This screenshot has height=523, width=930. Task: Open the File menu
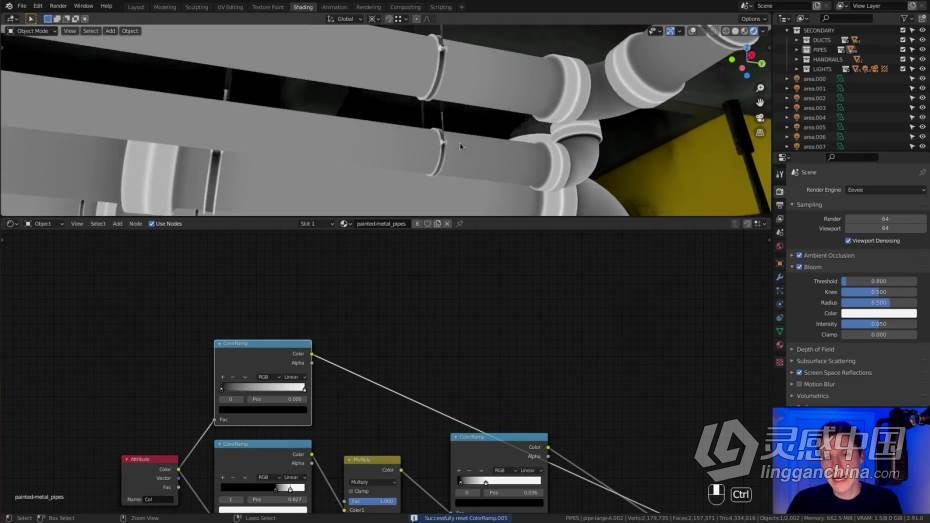click(22, 6)
